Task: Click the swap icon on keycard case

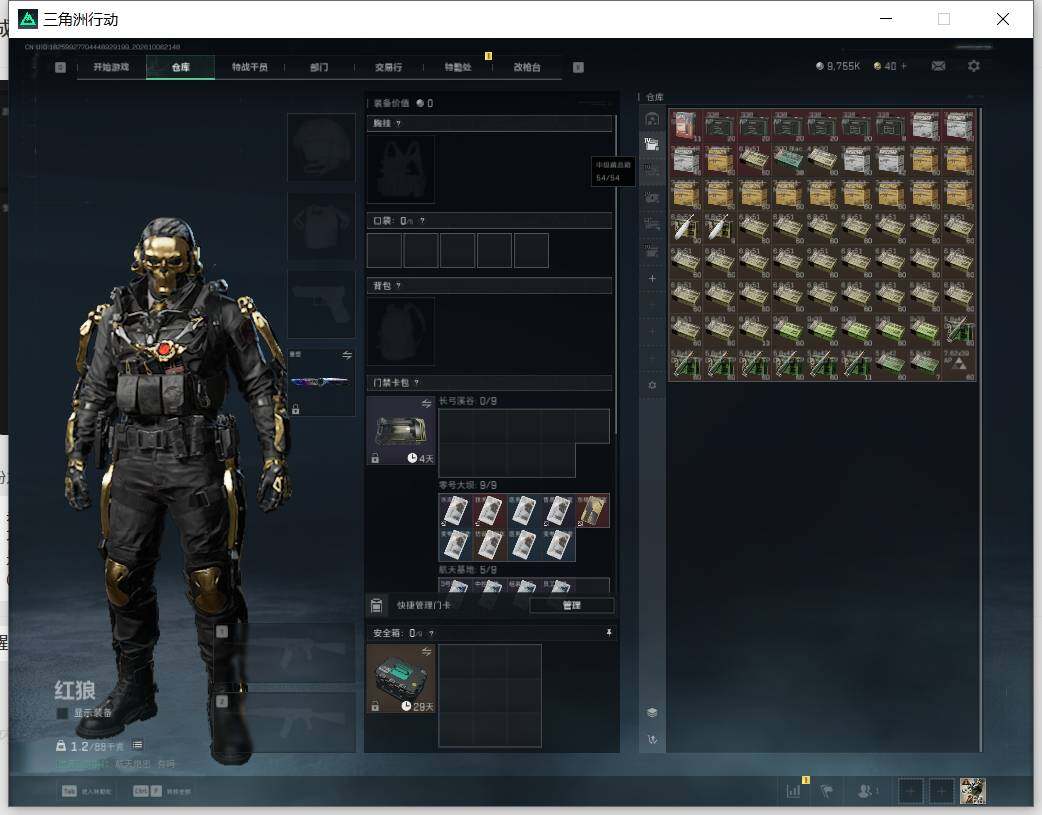Action: [426, 404]
